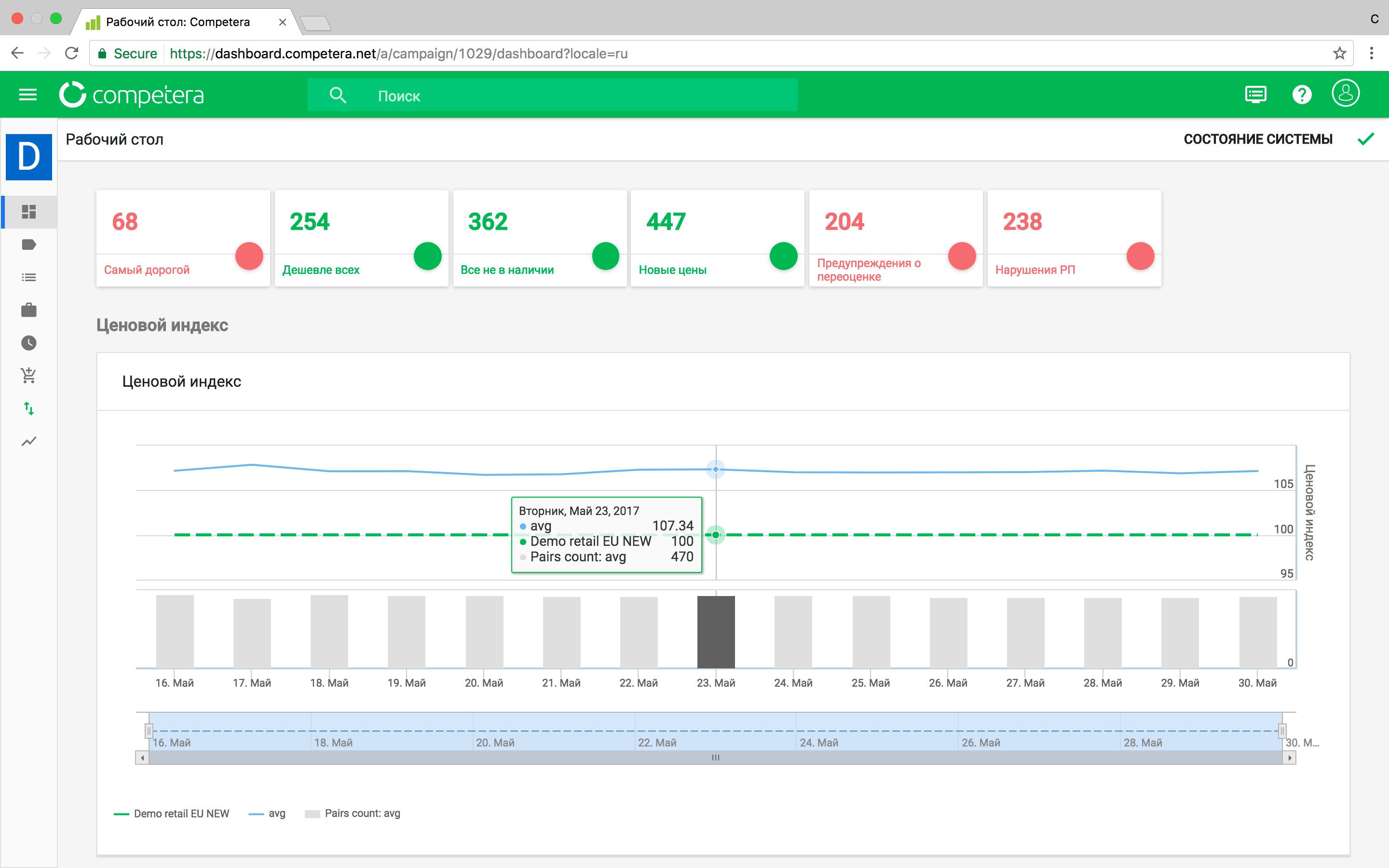Hide the Pairs count: avg legend series

point(362,814)
